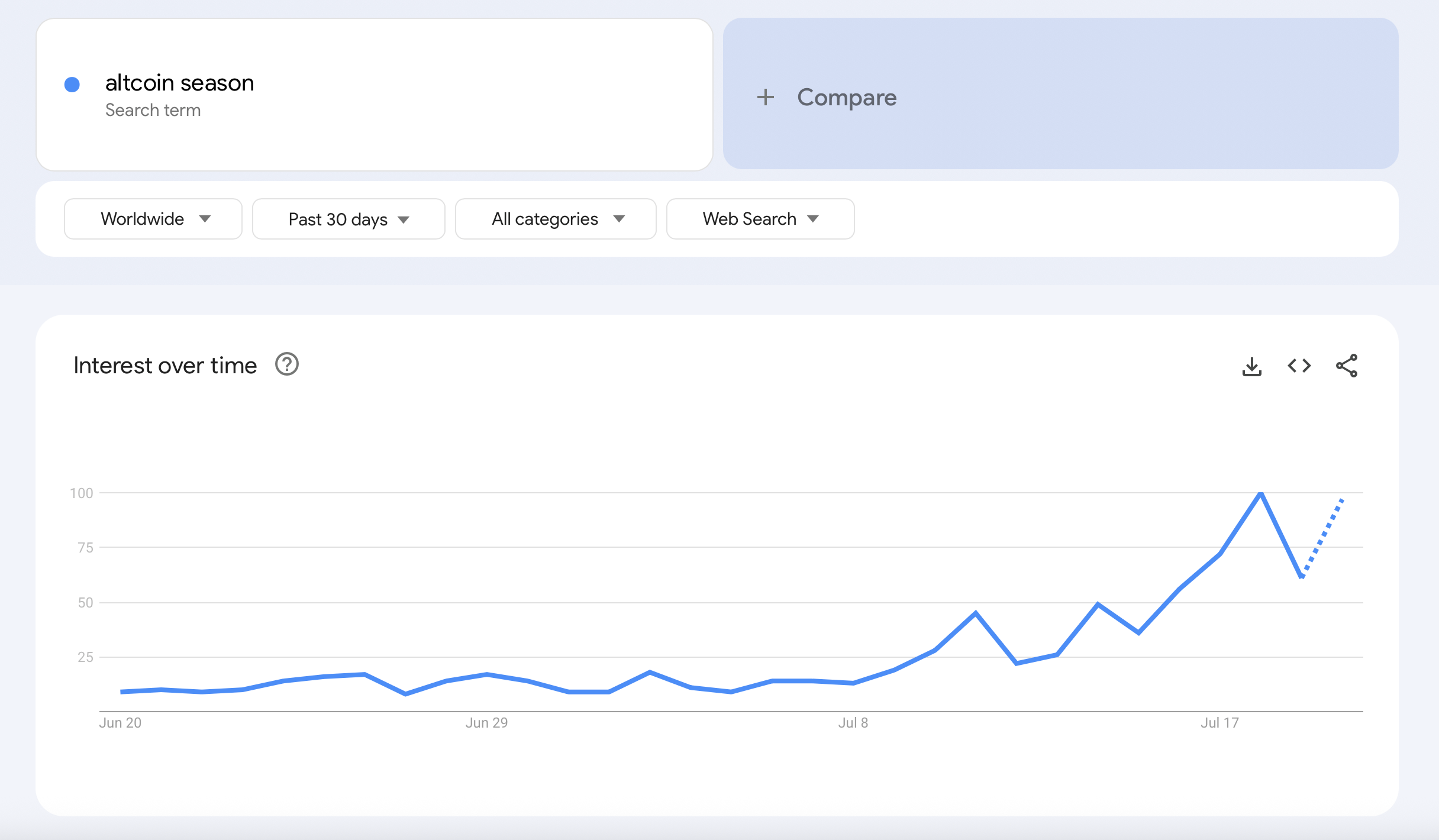Open the Worldwide region dropdown

tap(153, 219)
